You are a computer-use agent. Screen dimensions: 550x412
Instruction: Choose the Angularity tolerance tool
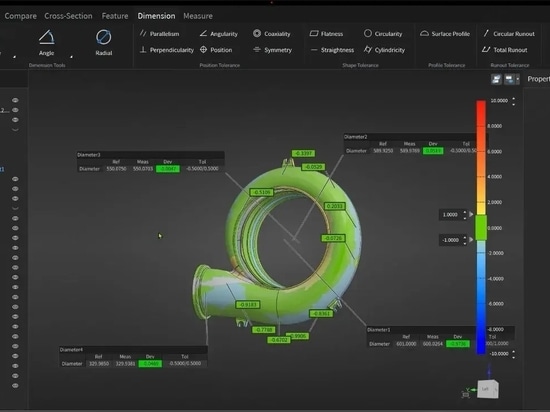[219, 34]
